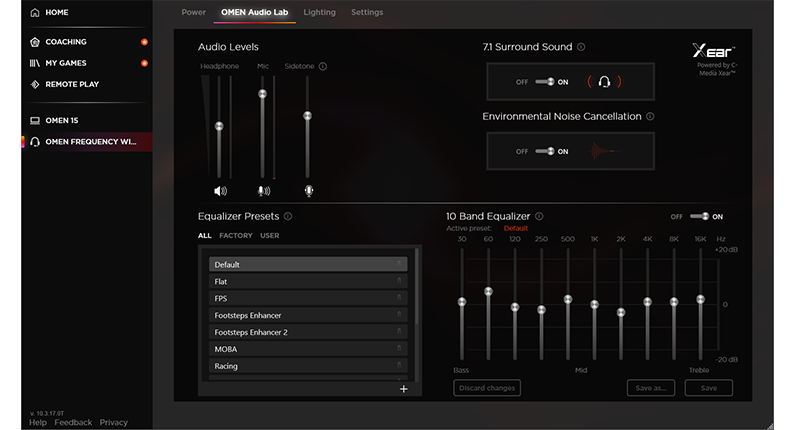Screen dimensions: 795x430
Task: Select My Games library icon
Action: point(34,63)
